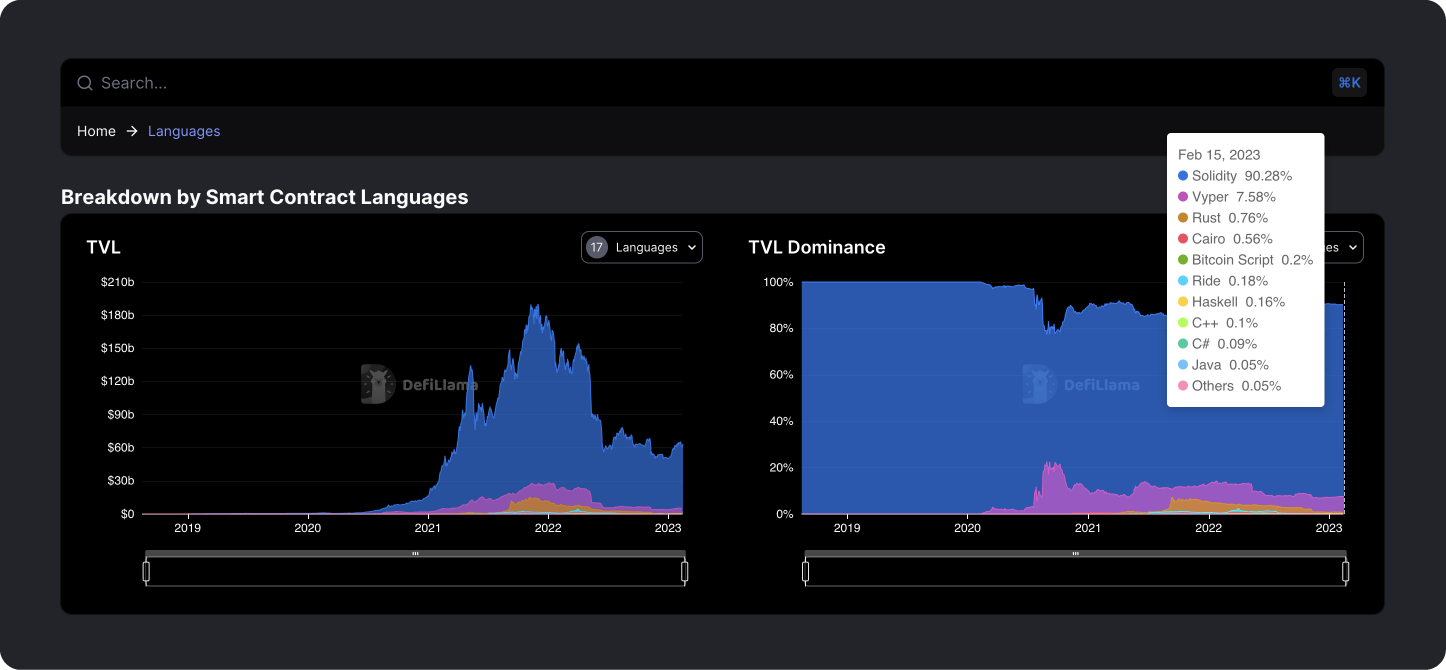Click the left handle of the TVL range slider

point(146,570)
